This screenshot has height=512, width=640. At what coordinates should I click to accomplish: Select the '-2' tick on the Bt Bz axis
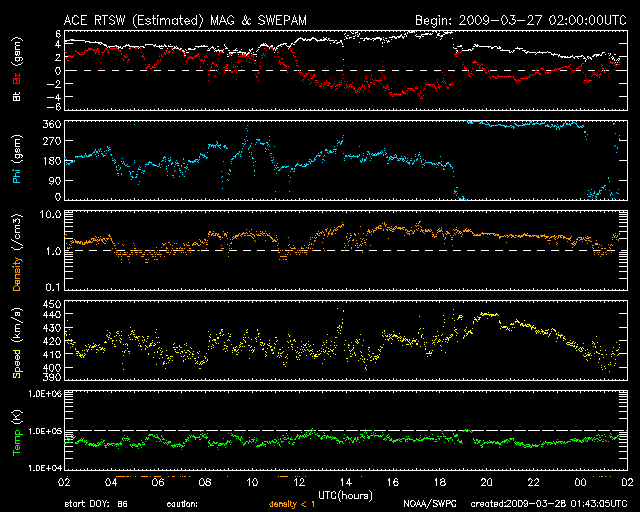pyautogui.click(x=55, y=84)
